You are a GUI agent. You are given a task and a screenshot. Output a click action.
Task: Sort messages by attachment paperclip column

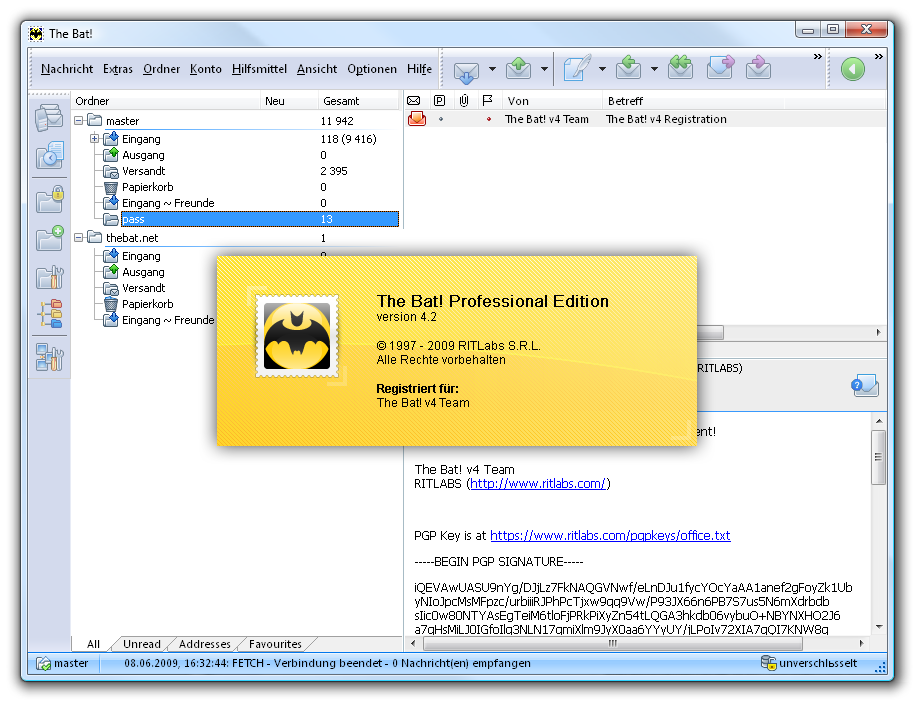pos(464,101)
